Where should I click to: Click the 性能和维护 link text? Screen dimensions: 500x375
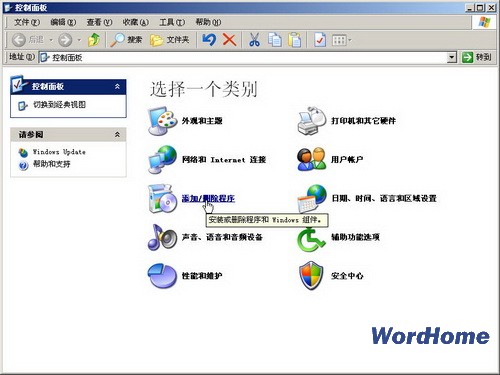click(202, 276)
